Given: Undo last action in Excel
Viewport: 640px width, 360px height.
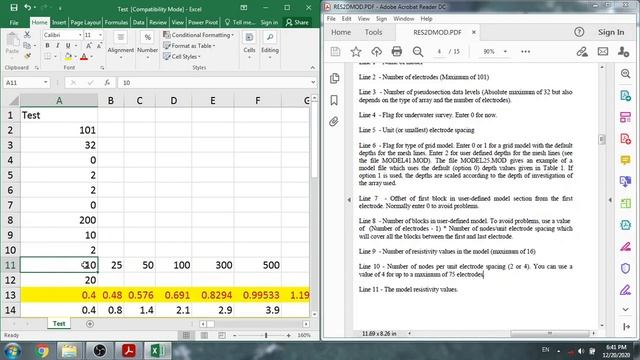Looking at the screenshot, I should pos(27,7).
